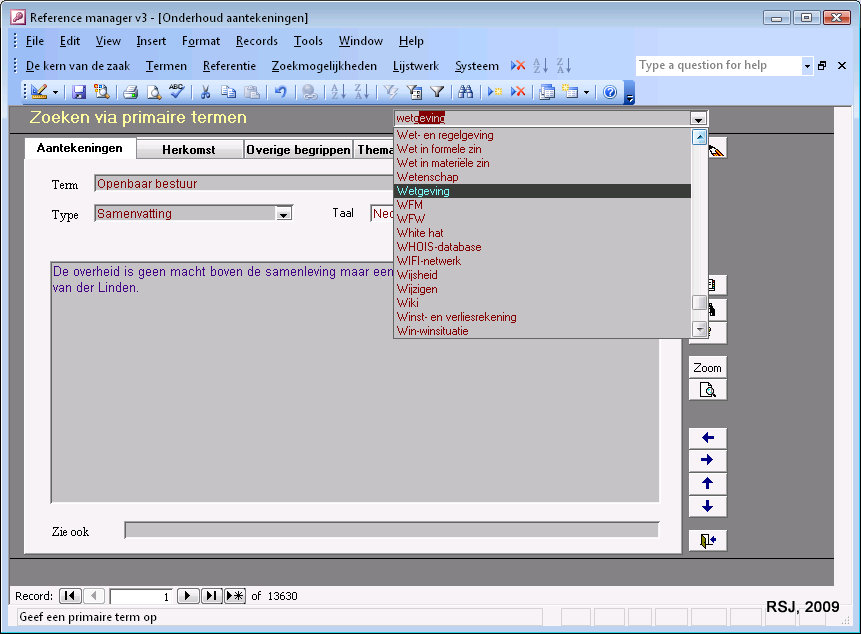Viewport: 861px width, 634px height.
Task: Switch to the Herkomst tab
Action: tap(188, 149)
